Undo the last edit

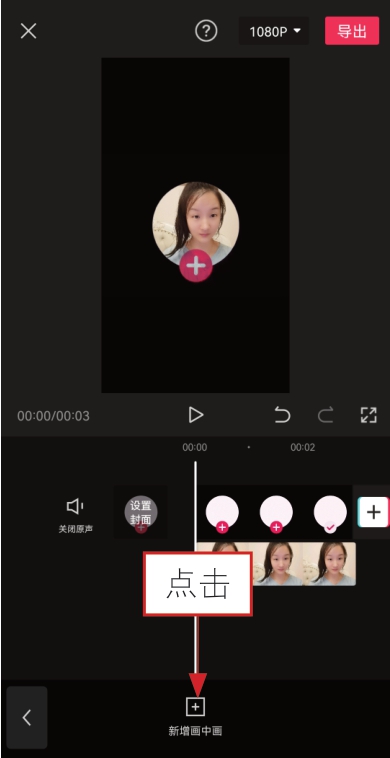pos(282,415)
